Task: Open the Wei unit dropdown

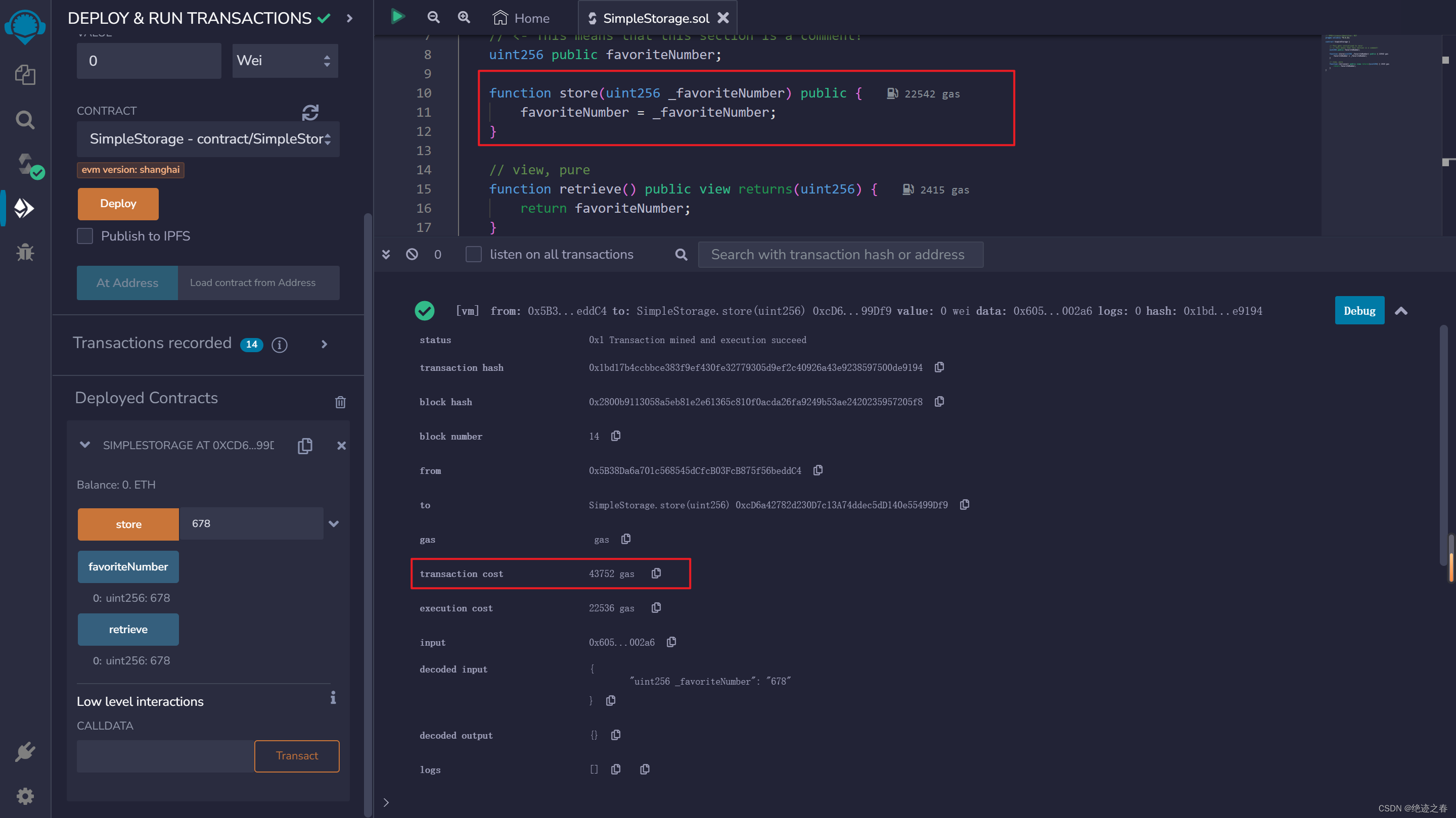Action: point(285,61)
